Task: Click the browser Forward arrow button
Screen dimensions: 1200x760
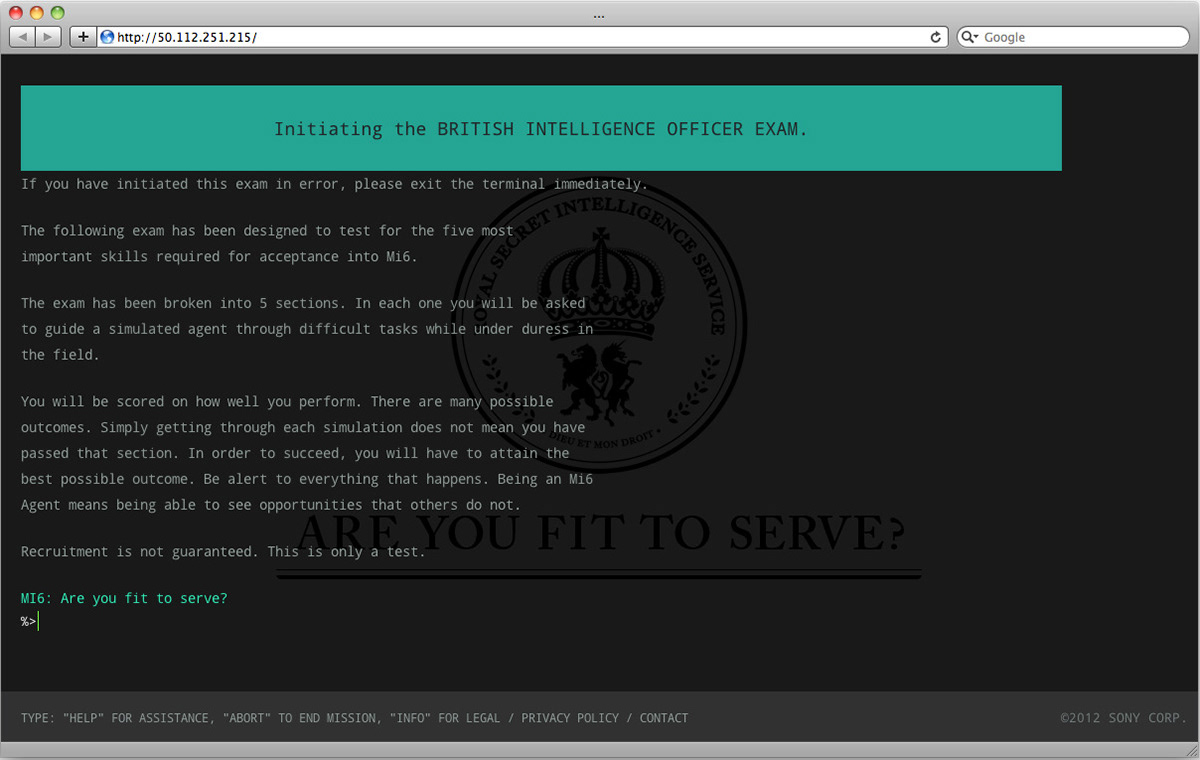Action: click(49, 37)
